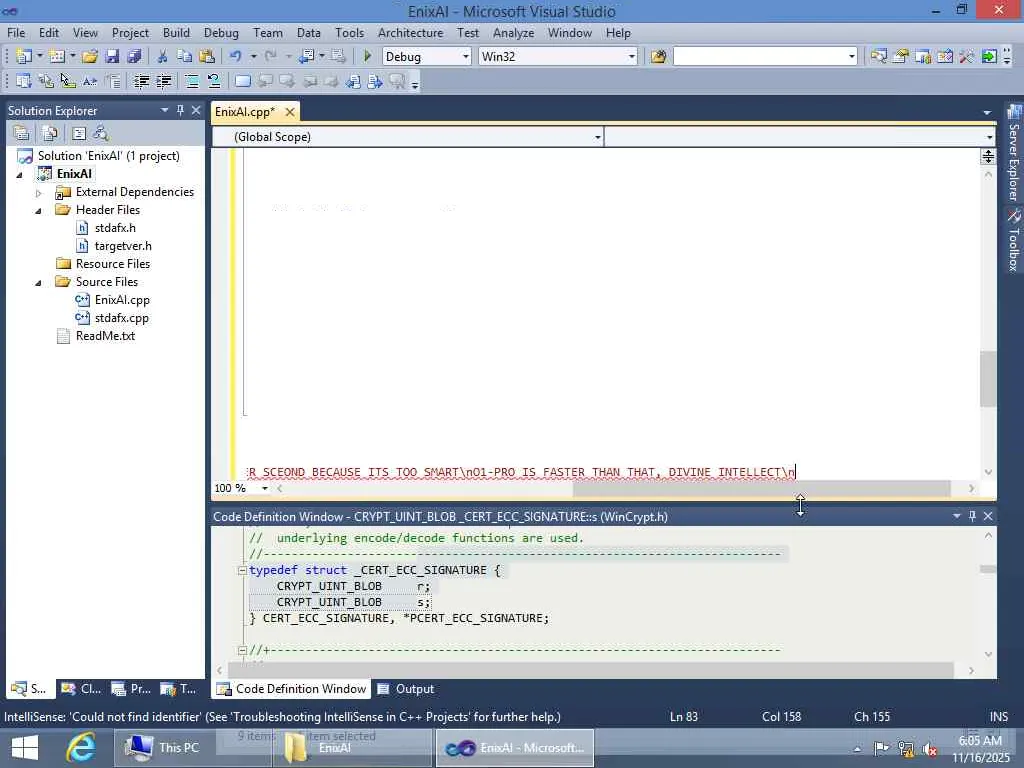1024x768 pixels.
Task: Click the New Project toolbar icon
Action: pyautogui.click(x=24, y=57)
